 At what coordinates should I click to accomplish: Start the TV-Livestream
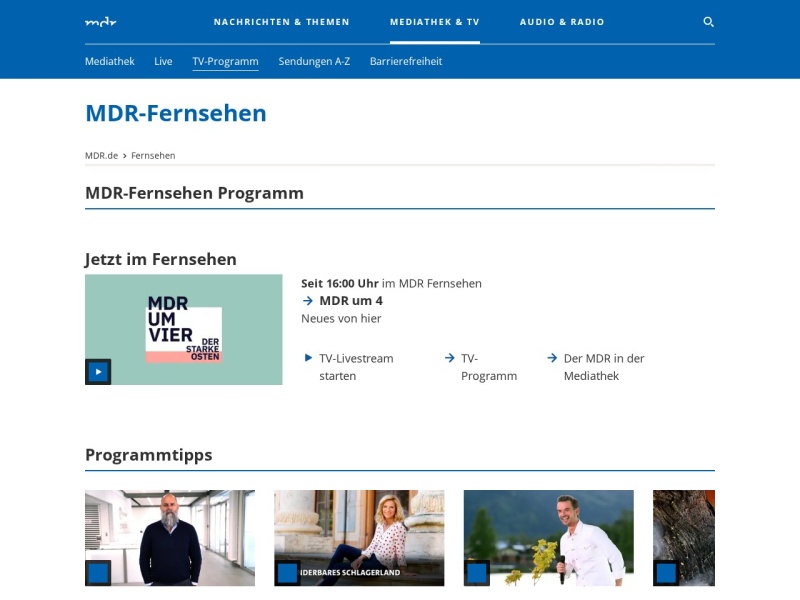356,367
